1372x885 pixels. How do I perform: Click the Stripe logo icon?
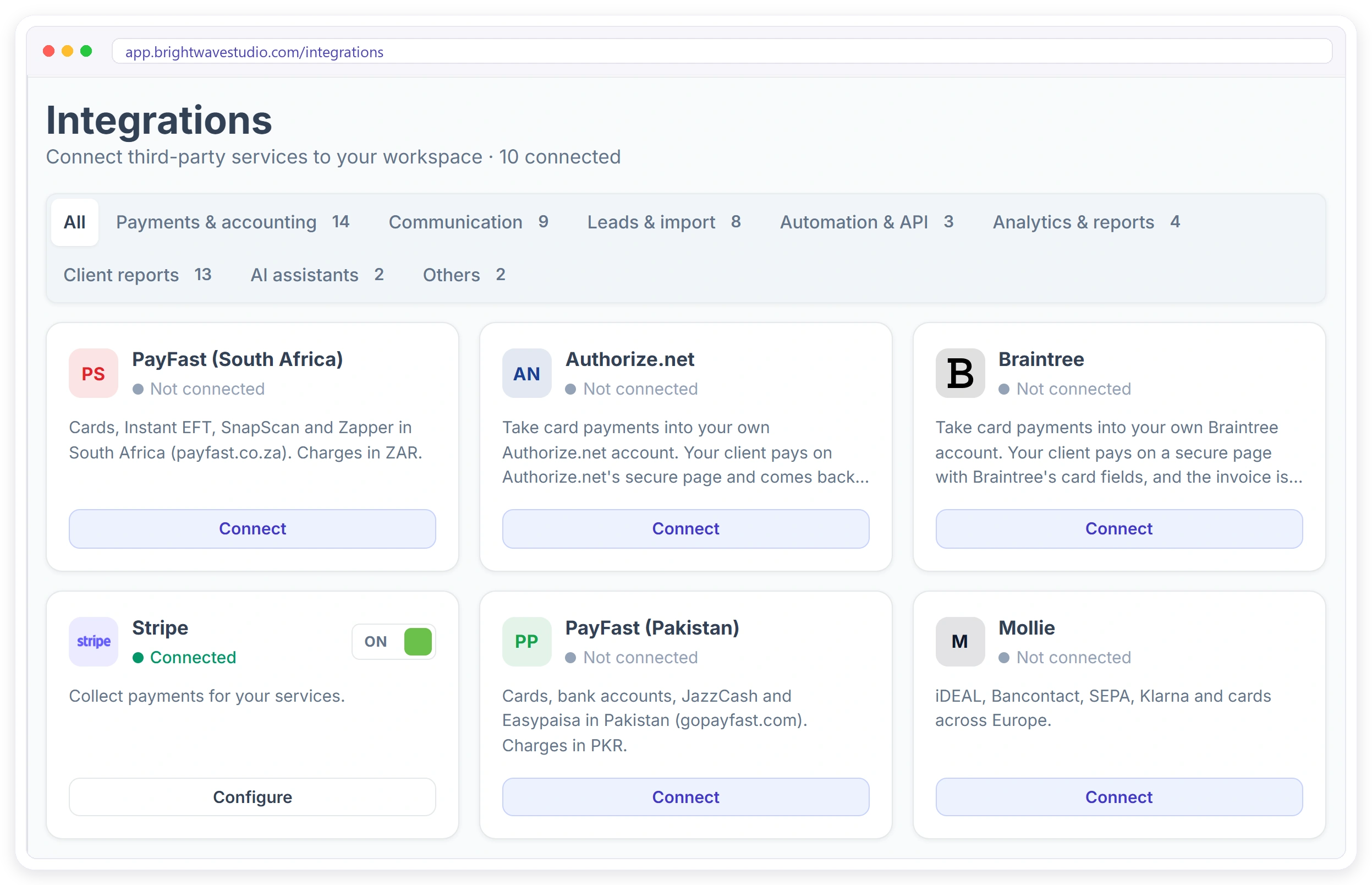[94, 642]
